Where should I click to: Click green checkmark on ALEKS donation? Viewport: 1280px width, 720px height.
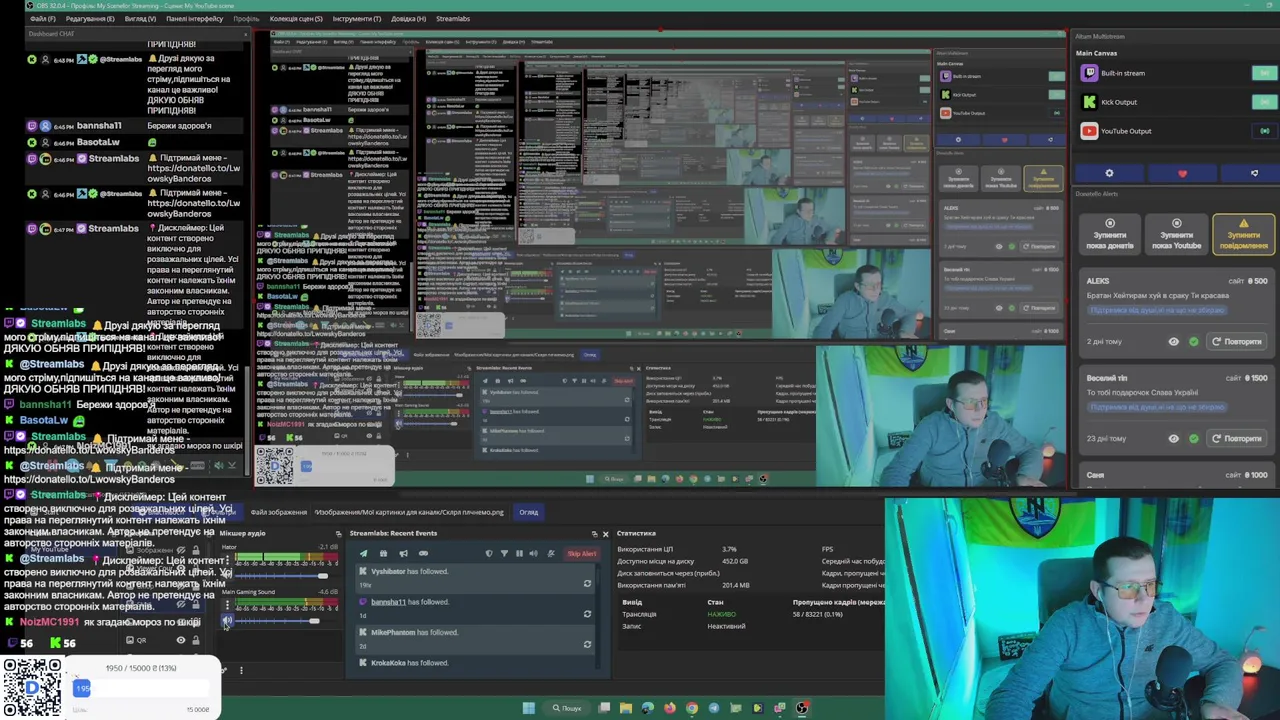1193,342
